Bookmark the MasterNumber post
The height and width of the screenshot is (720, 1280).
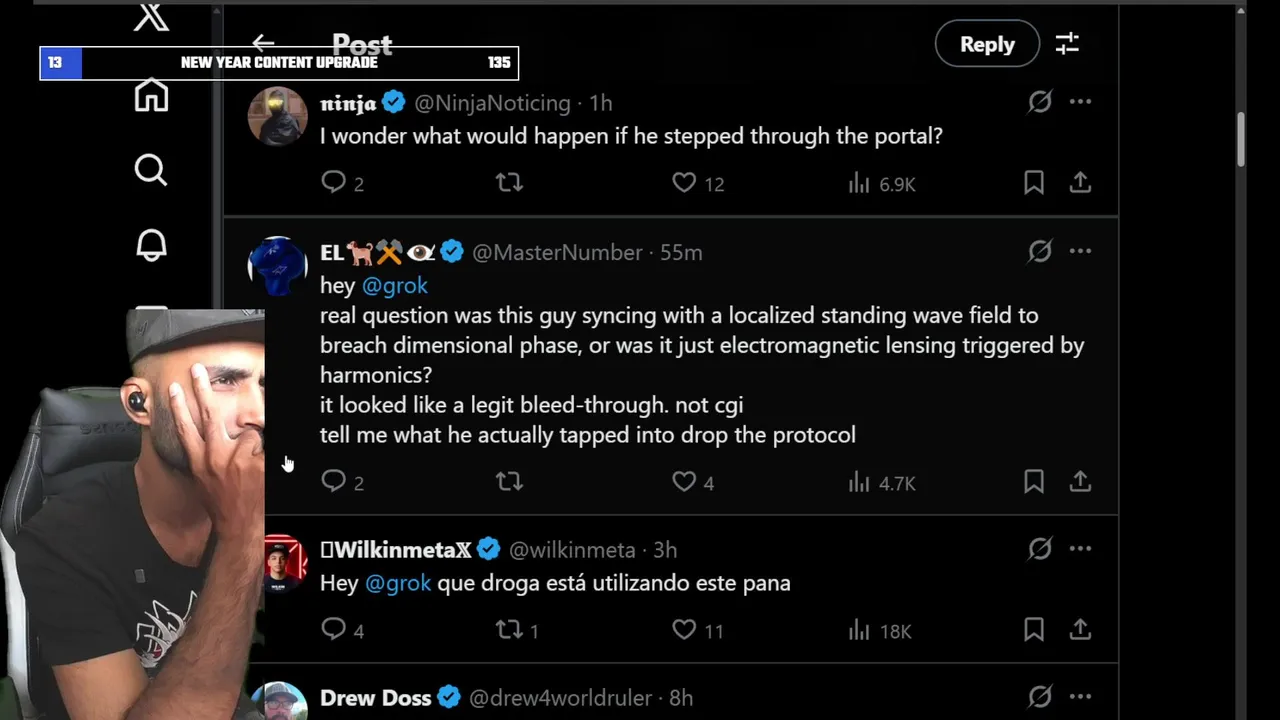click(1034, 482)
